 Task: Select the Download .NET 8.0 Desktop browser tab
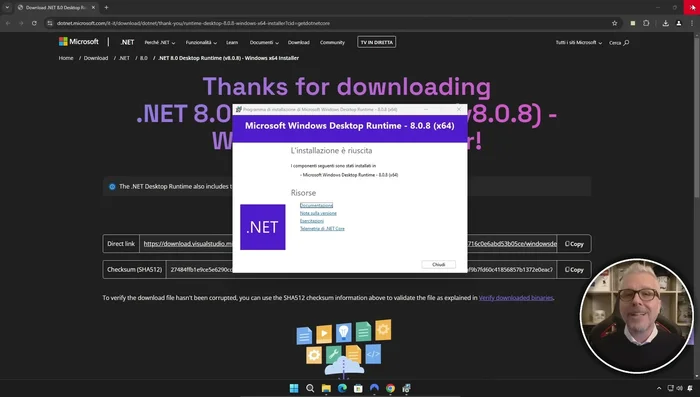[x=55, y=7]
